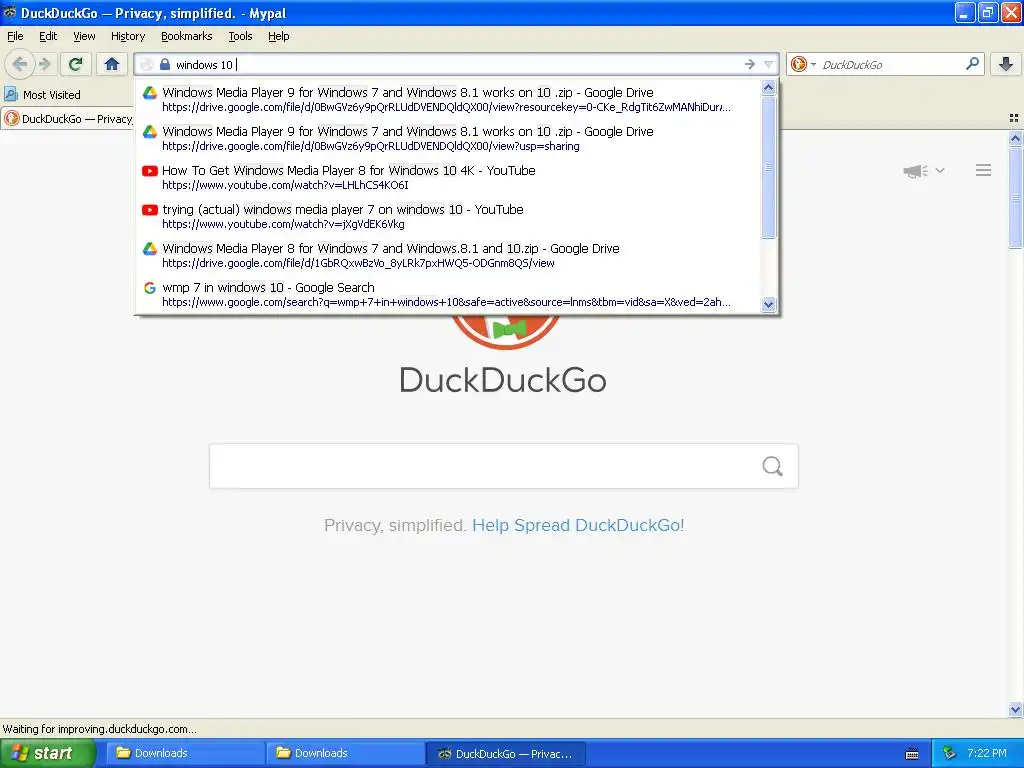Open the Help menu
Image resolution: width=1024 pixels, height=768 pixels.
tap(279, 36)
